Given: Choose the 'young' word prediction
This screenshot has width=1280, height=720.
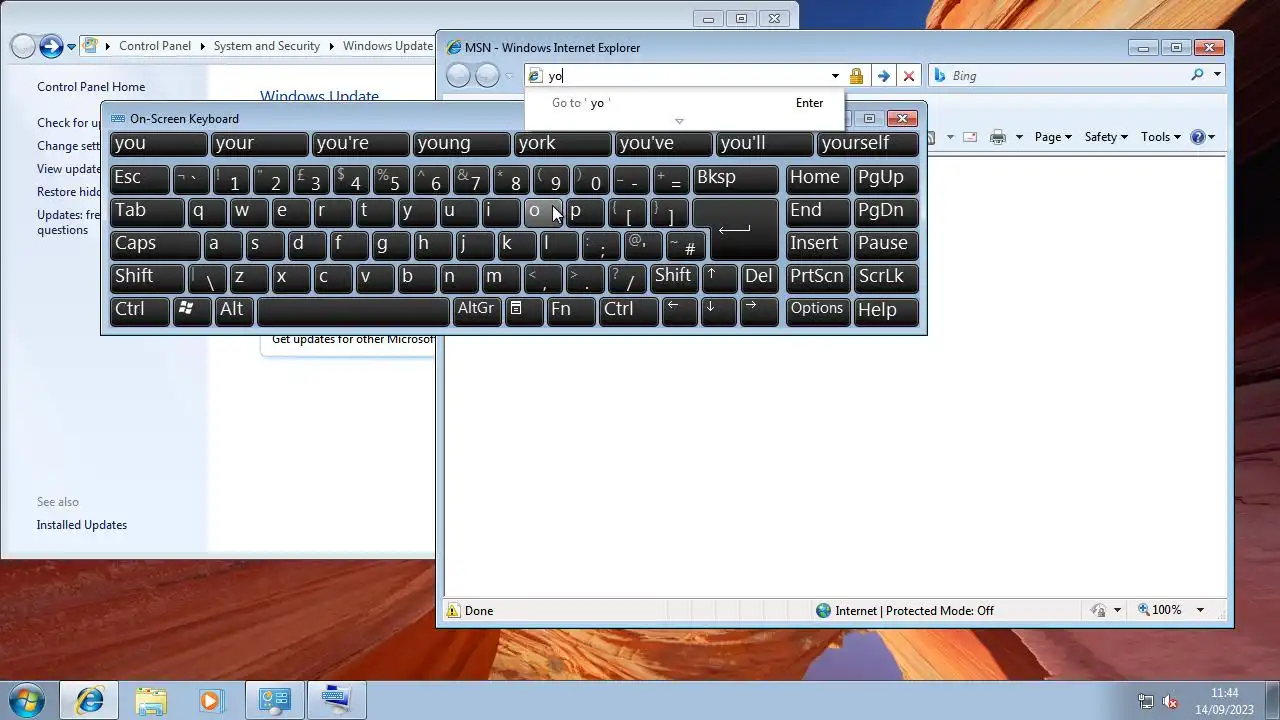Looking at the screenshot, I should [461, 144].
